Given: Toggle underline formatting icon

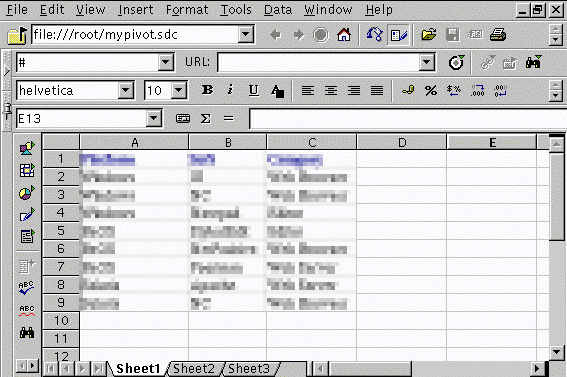Looking at the screenshot, I should point(253,90).
